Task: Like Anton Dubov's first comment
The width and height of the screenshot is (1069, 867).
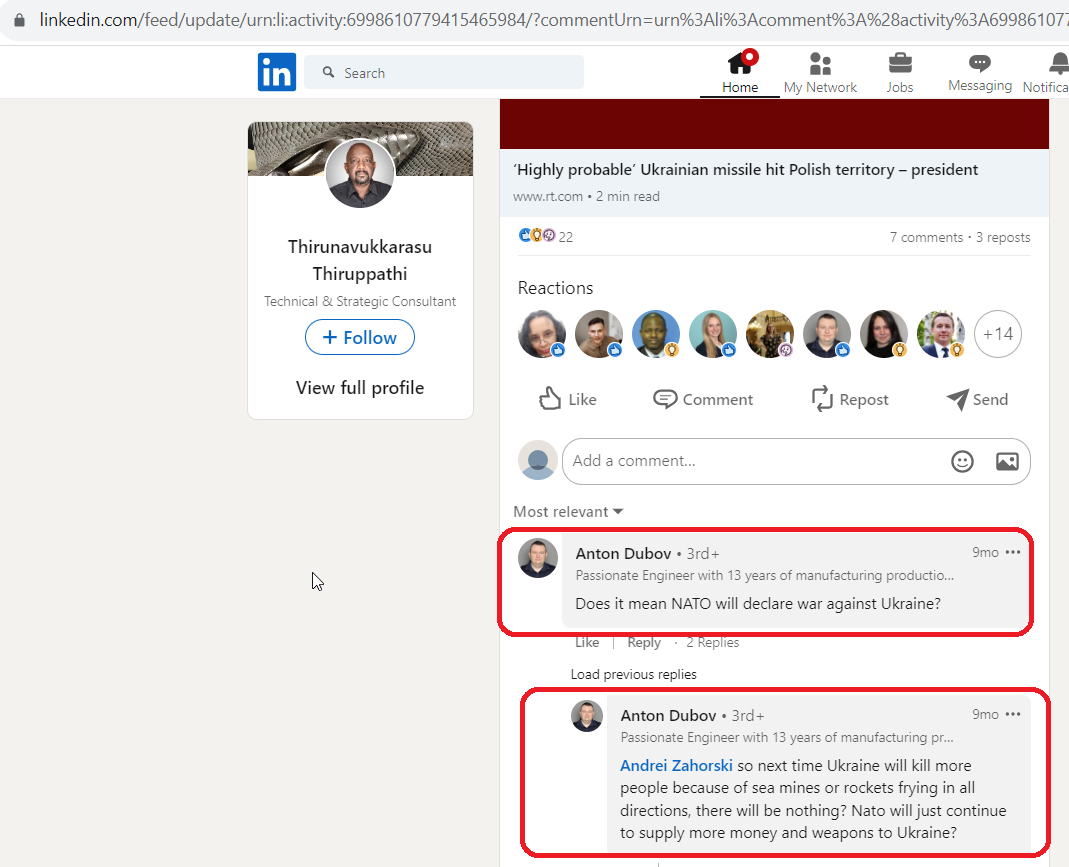Action: point(587,642)
